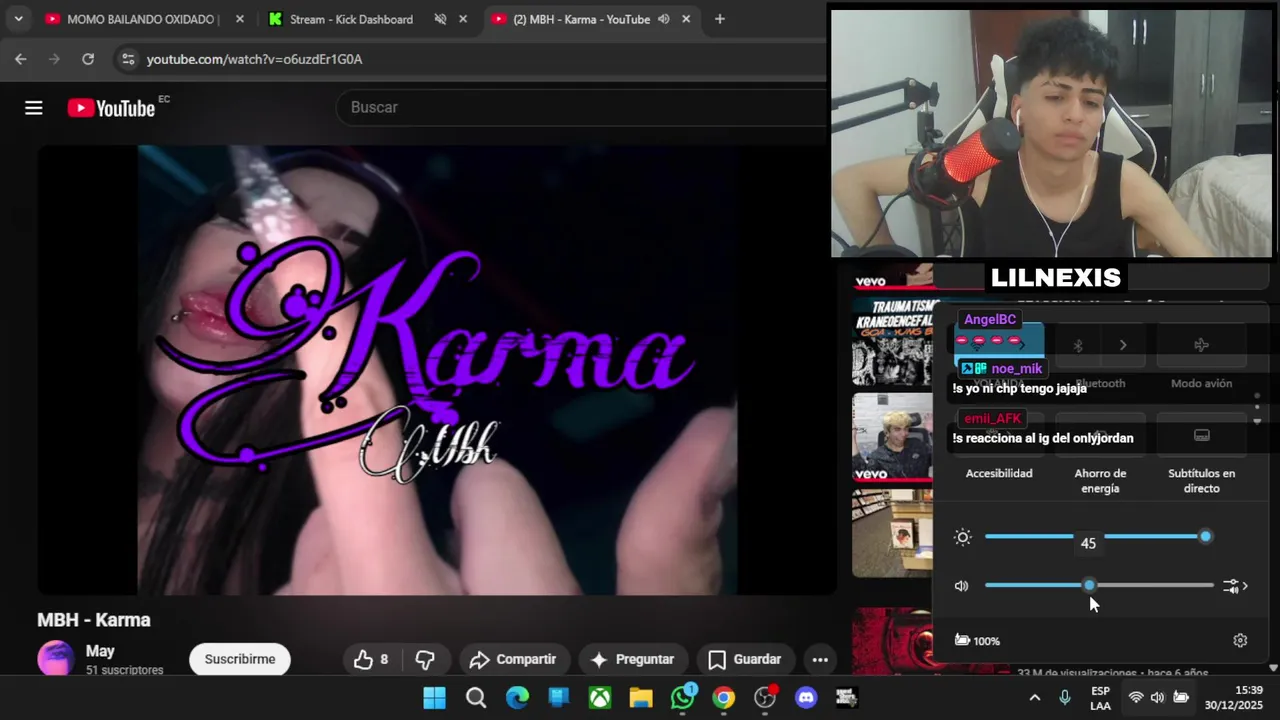Viewport: 1280px width, 720px height.
Task: Open TRAUMATISMO KRANEOENCEFALICO suggested video thumbnail
Action: click(x=892, y=342)
